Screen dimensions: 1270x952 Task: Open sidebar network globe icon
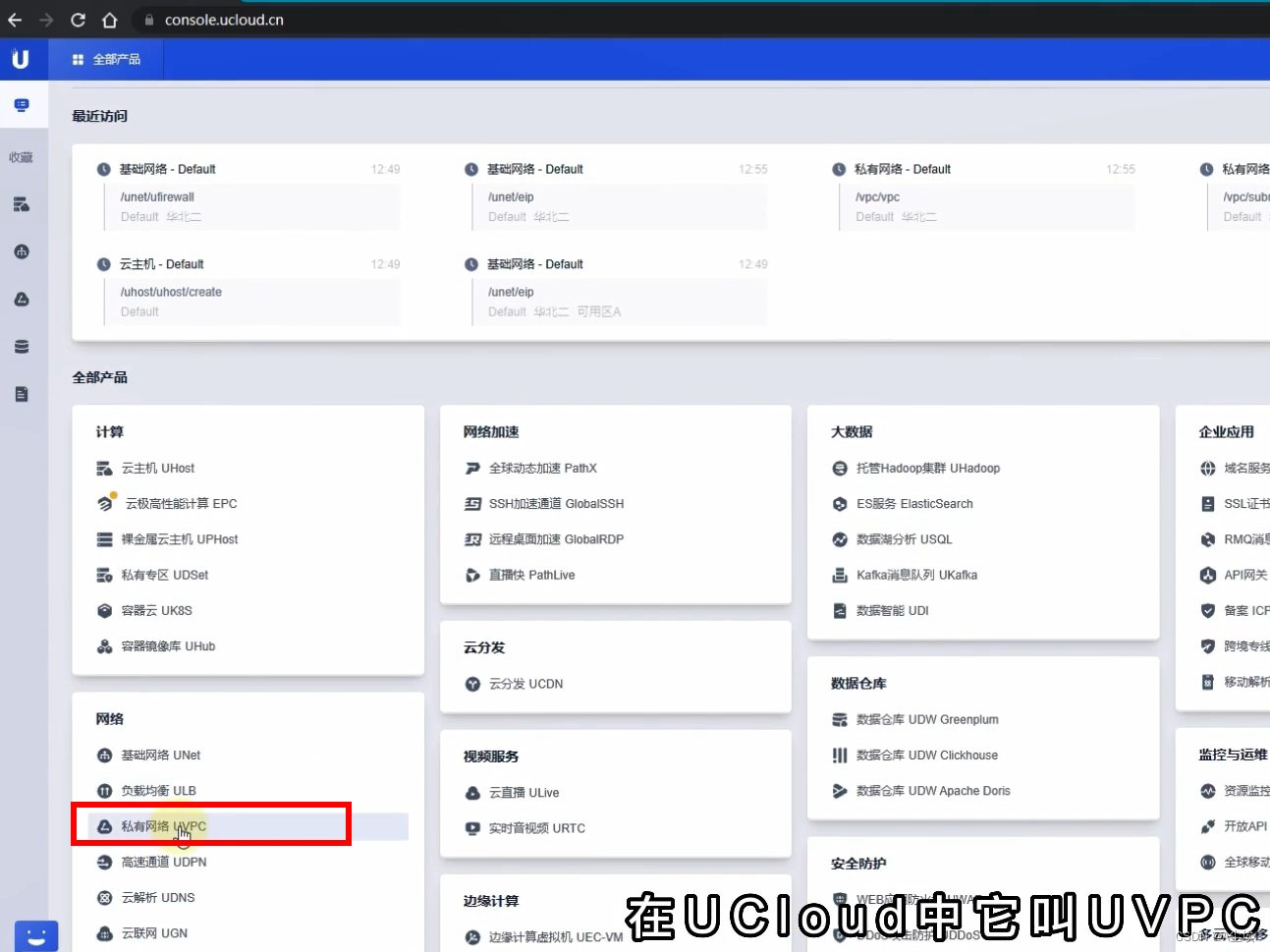pyautogui.click(x=22, y=252)
